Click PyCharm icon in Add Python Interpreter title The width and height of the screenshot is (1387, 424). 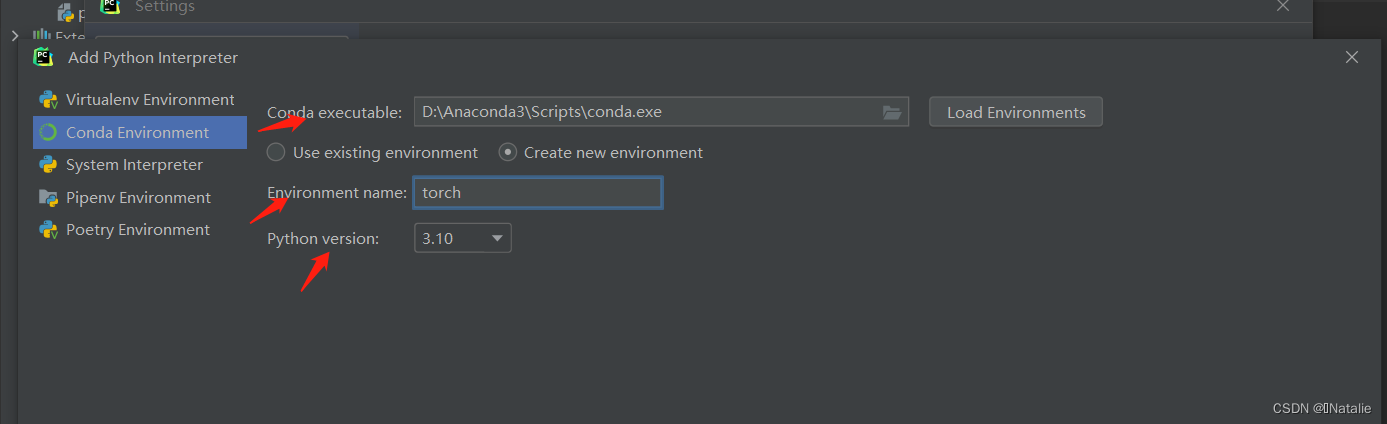click(x=43, y=57)
